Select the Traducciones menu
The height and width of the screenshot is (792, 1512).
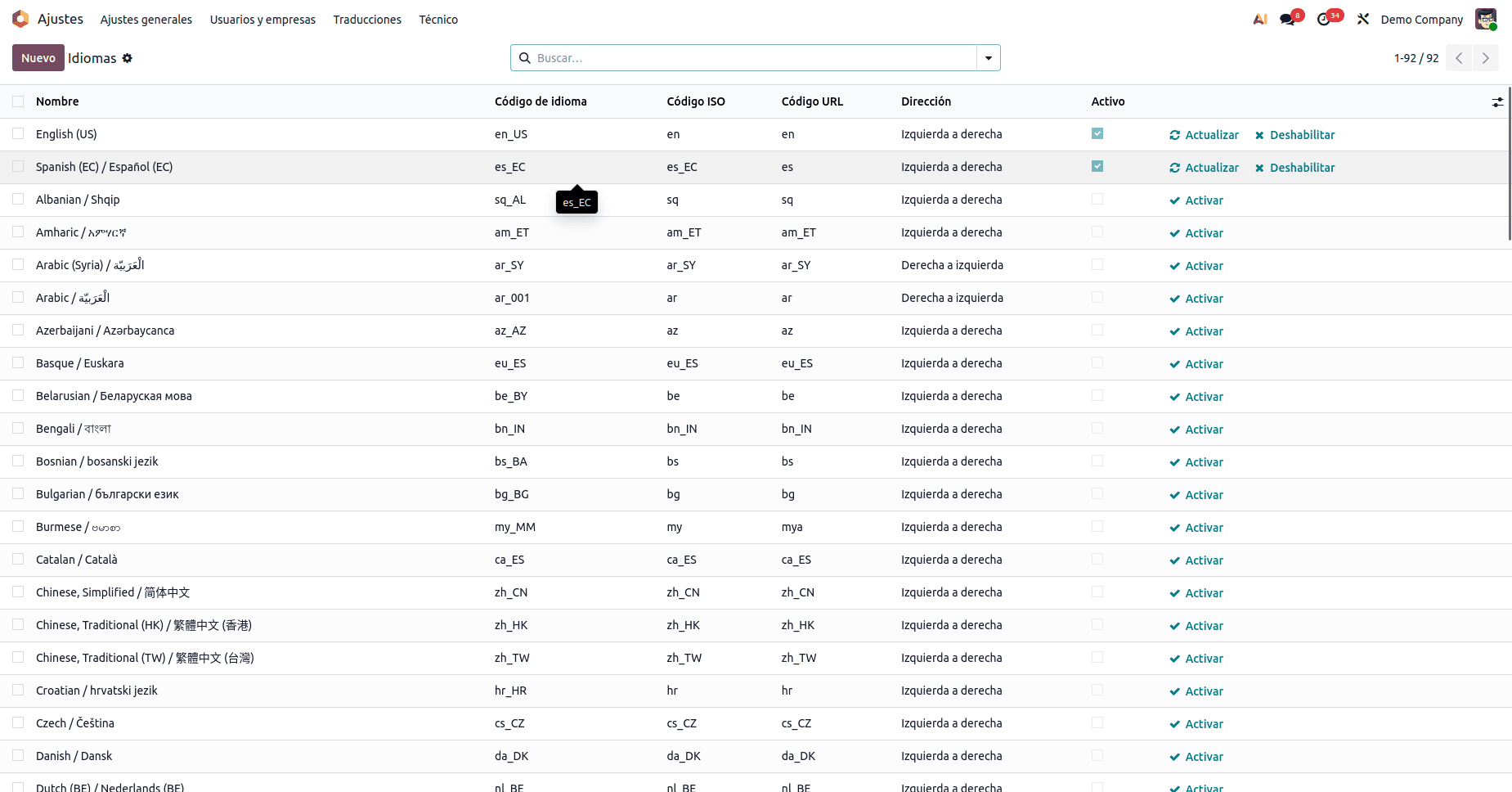(366, 19)
